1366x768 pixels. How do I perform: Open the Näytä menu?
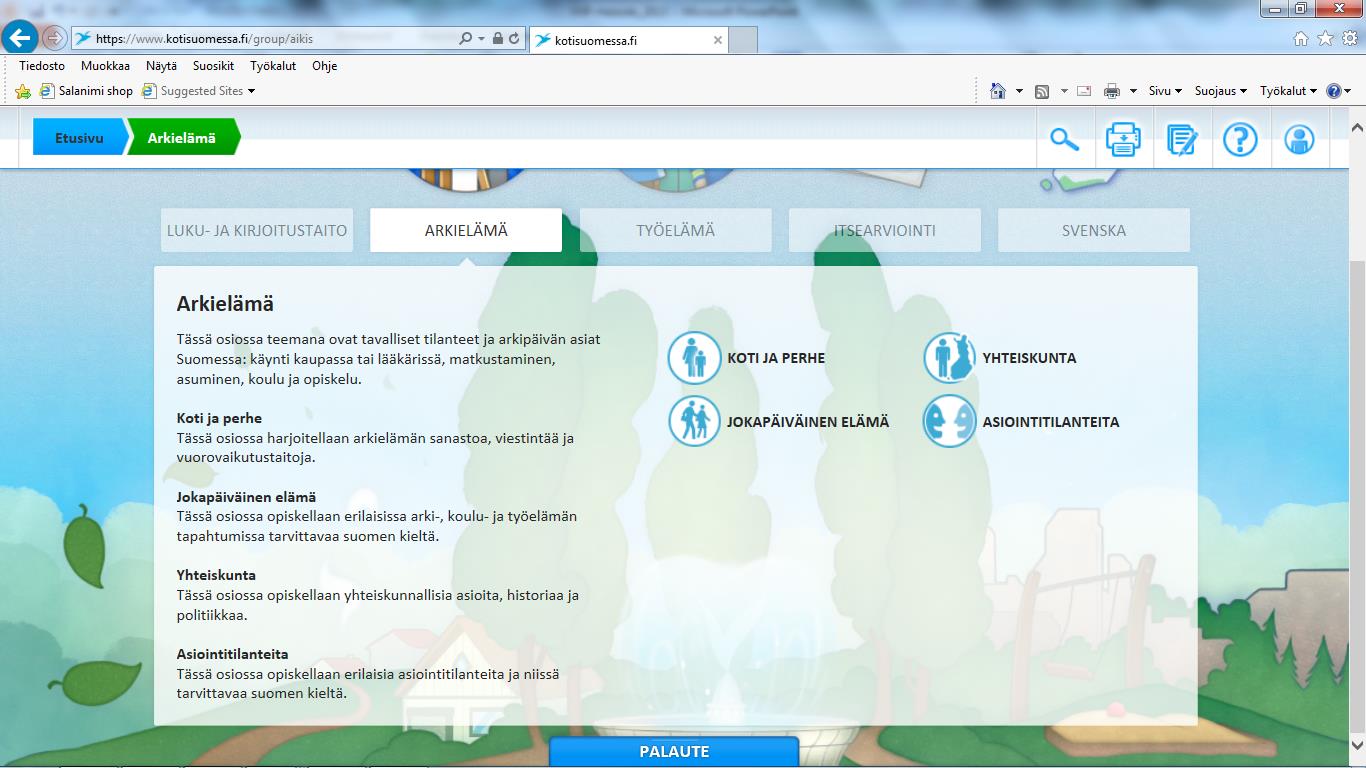pyautogui.click(x=161, y=66)
